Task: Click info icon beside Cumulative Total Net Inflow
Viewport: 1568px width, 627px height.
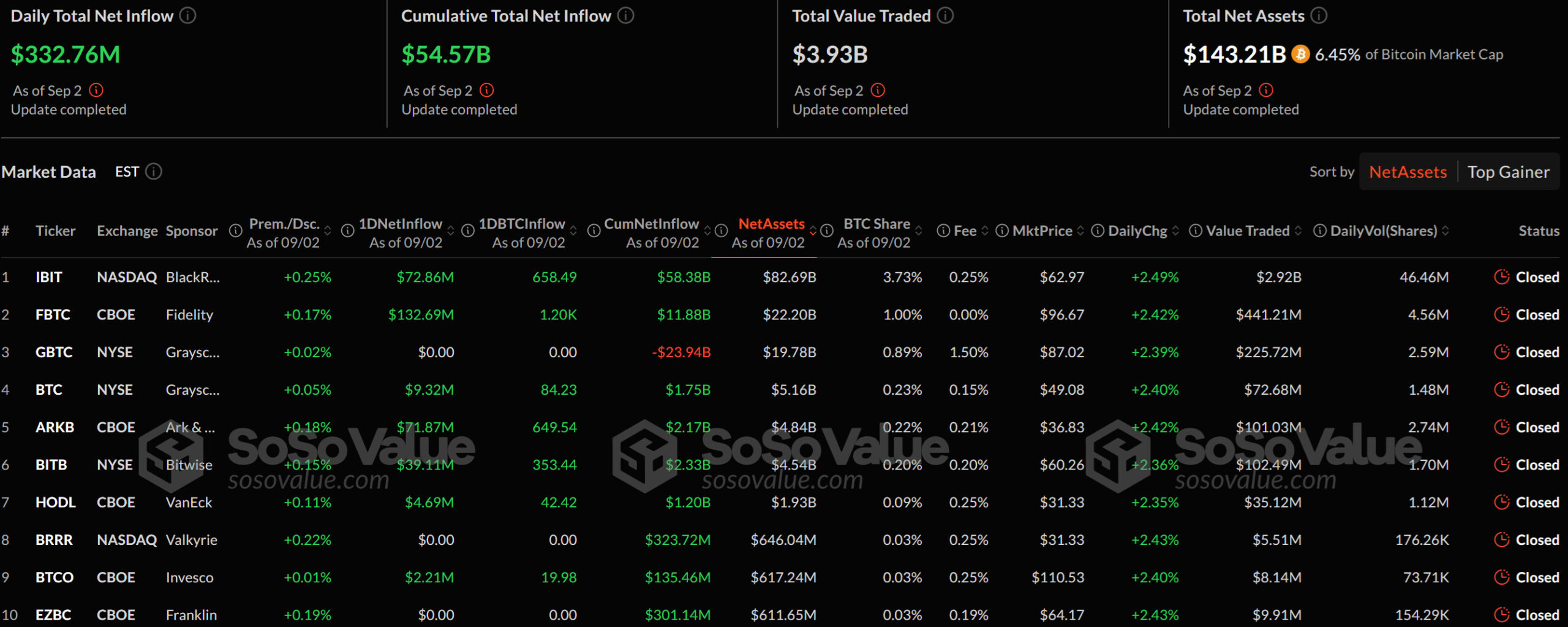Action: click(625, 15)
